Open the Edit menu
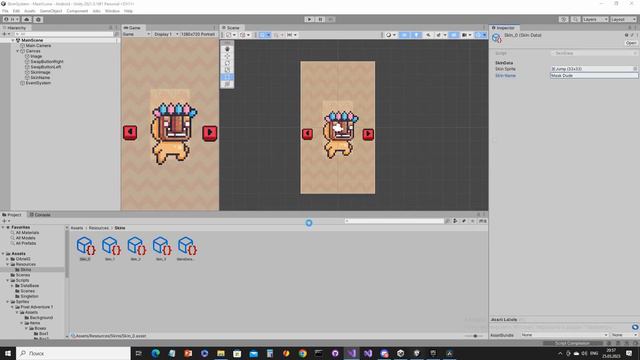 click(16, 11)
